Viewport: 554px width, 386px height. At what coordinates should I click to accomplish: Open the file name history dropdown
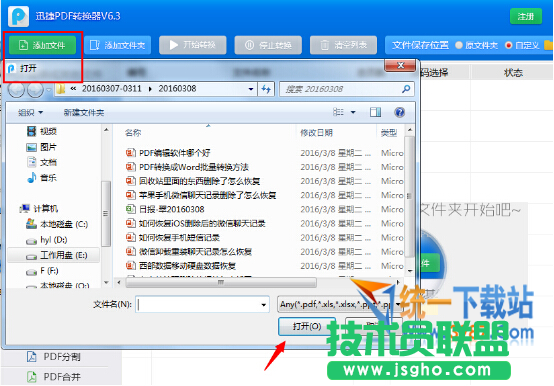point(264,305)
